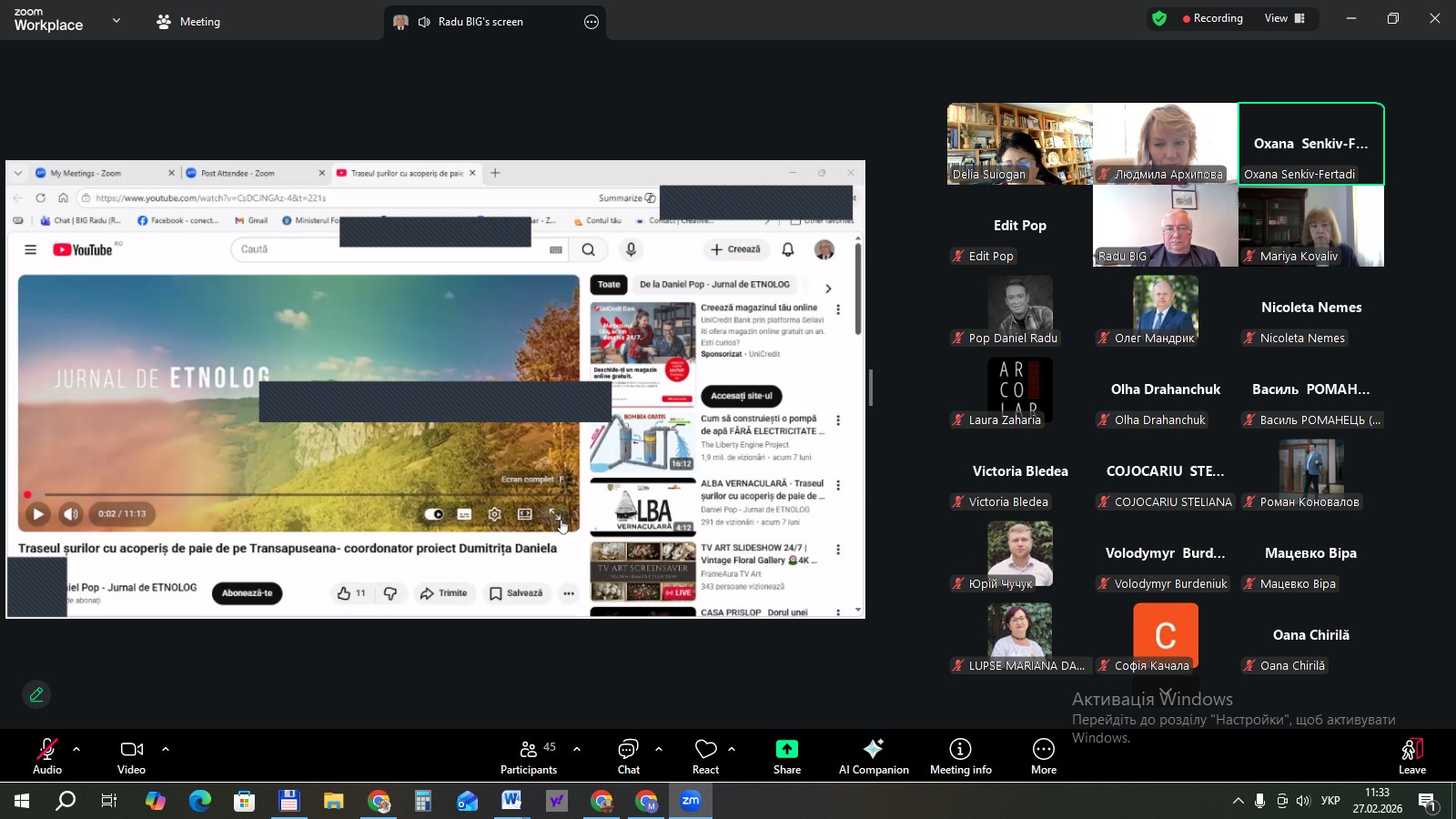This screenshot has width=1456, height=819.
Task: Open the annotation pencil tool
Action: (36, 694)
